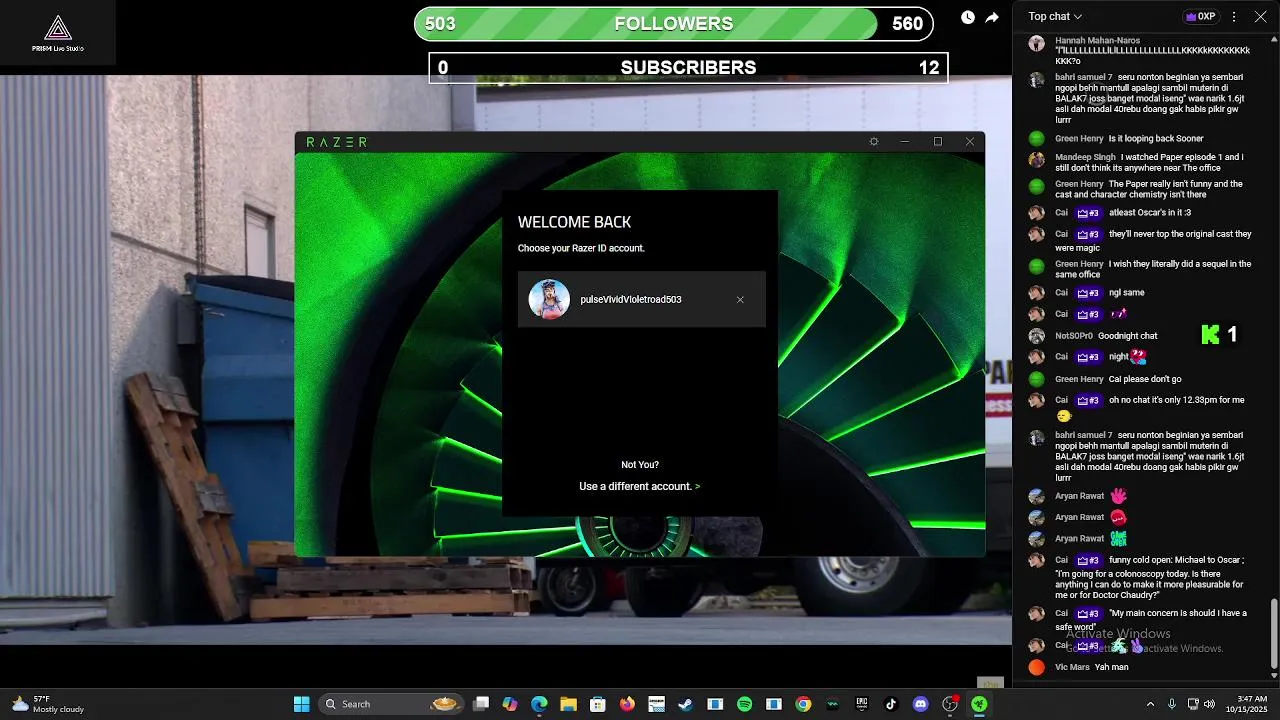Click 'oh no chat it's only 12.33pm' message
Screen dimensions: 1280x720
(x=1177, y=400)
